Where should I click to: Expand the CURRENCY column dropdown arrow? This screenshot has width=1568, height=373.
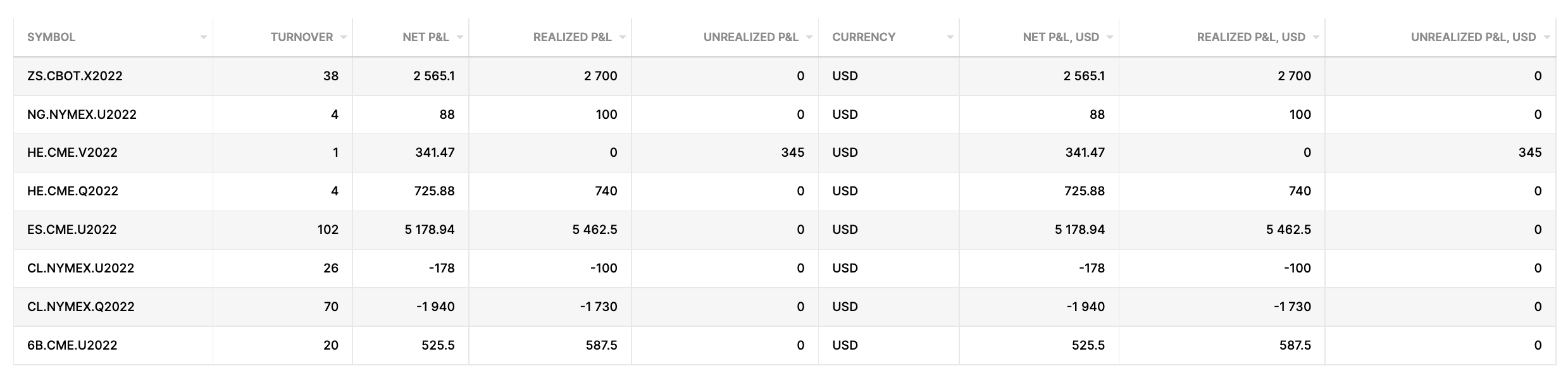(x=949, y=38)
